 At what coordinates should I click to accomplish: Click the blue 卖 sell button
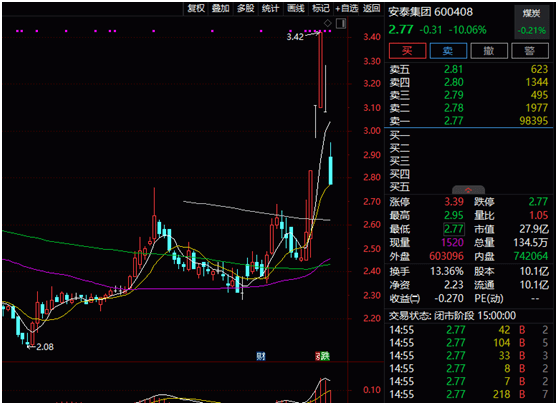[448, 51]
